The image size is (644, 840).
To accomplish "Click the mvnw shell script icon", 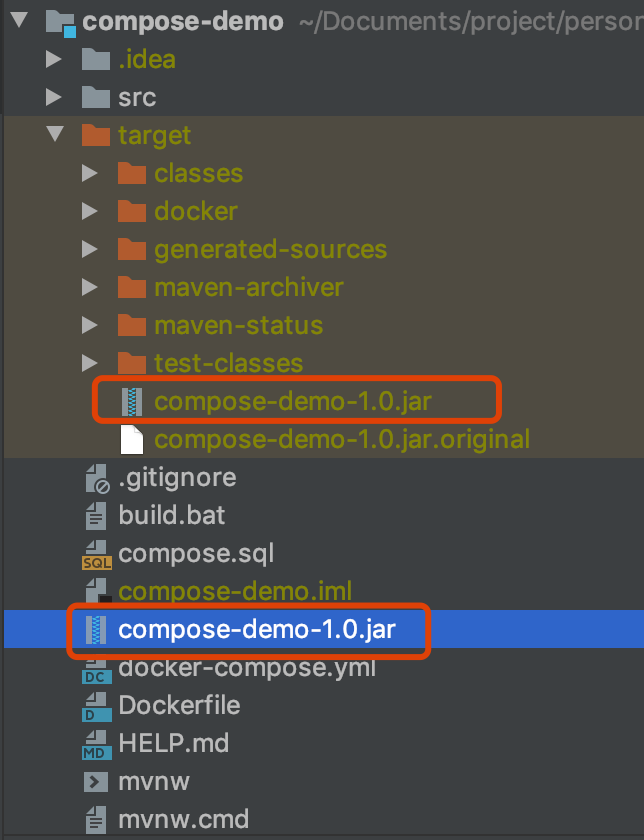I will pos(96,782).
